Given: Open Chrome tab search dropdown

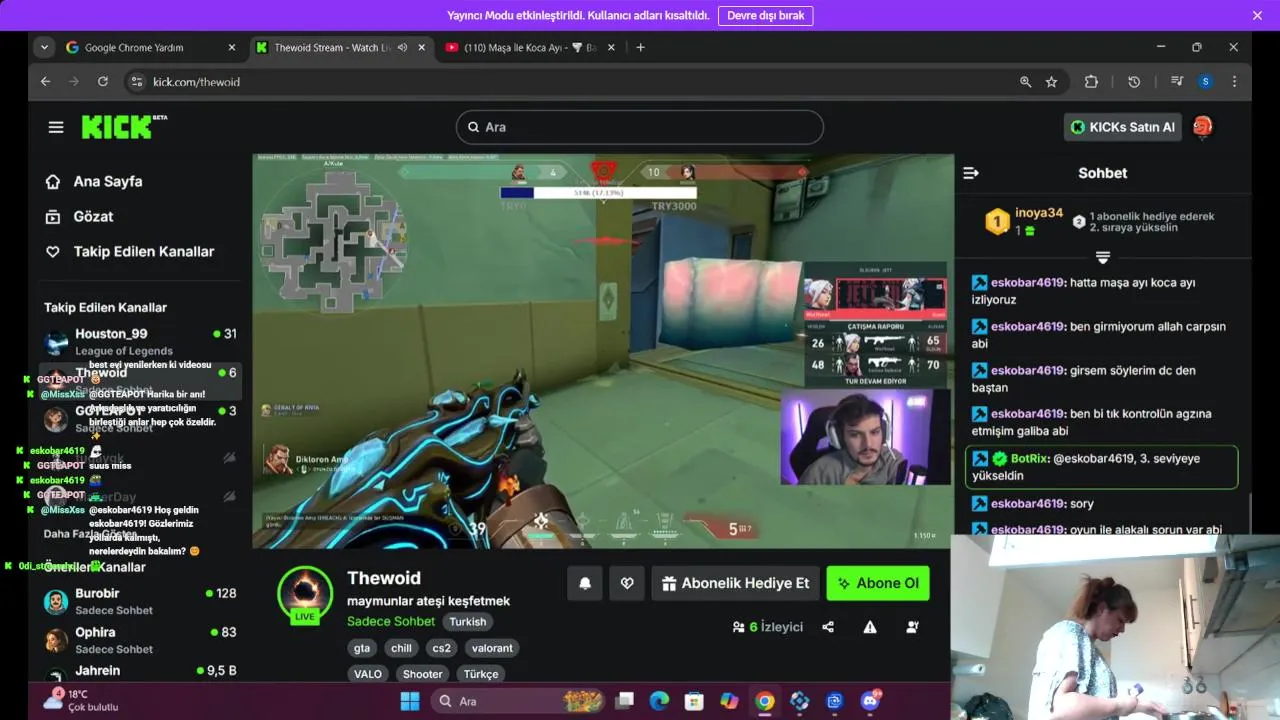Looking at the screenshot, I should tap(44, 47).
